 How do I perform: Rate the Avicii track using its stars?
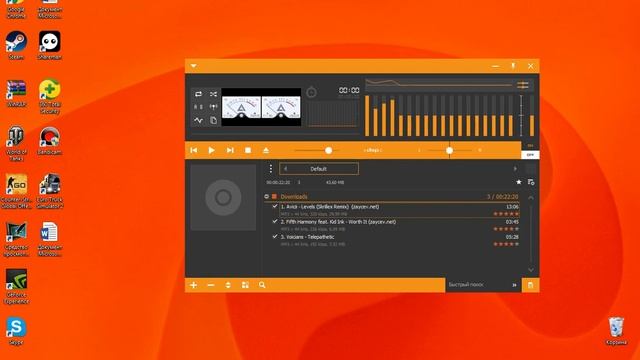point(506,213)
